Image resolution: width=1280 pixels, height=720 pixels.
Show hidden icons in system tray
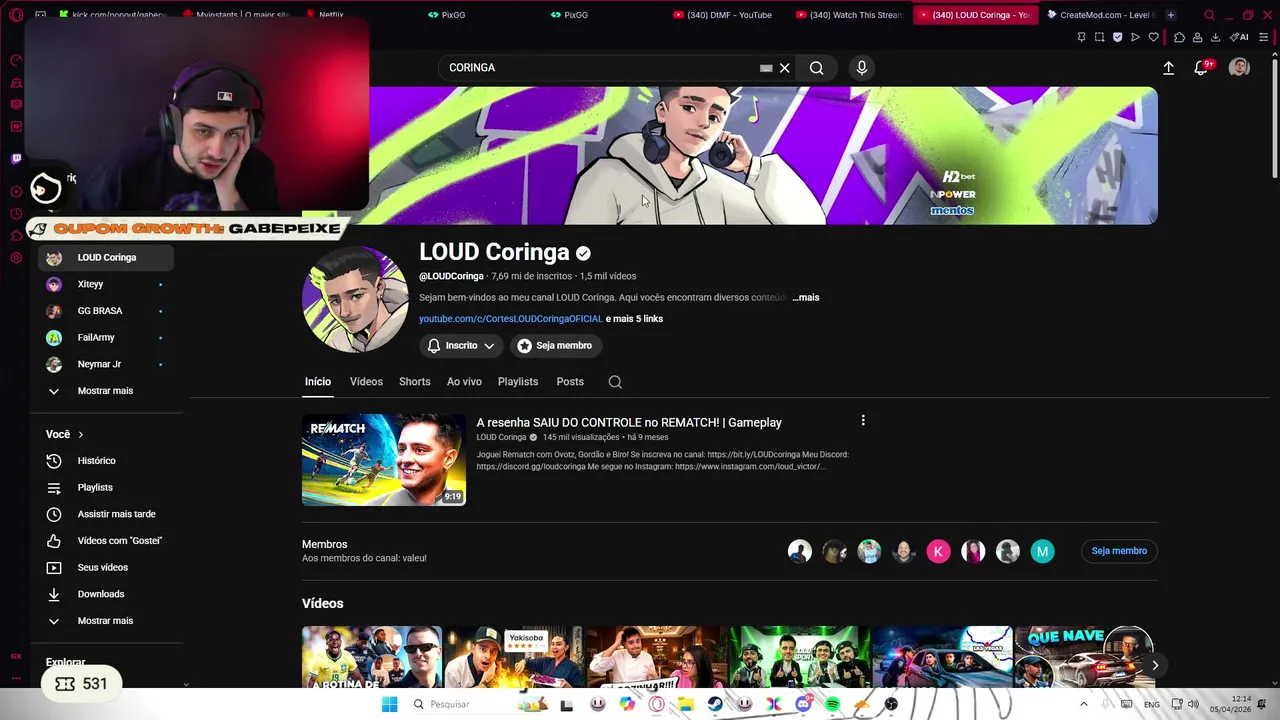tap(1084, 704)
